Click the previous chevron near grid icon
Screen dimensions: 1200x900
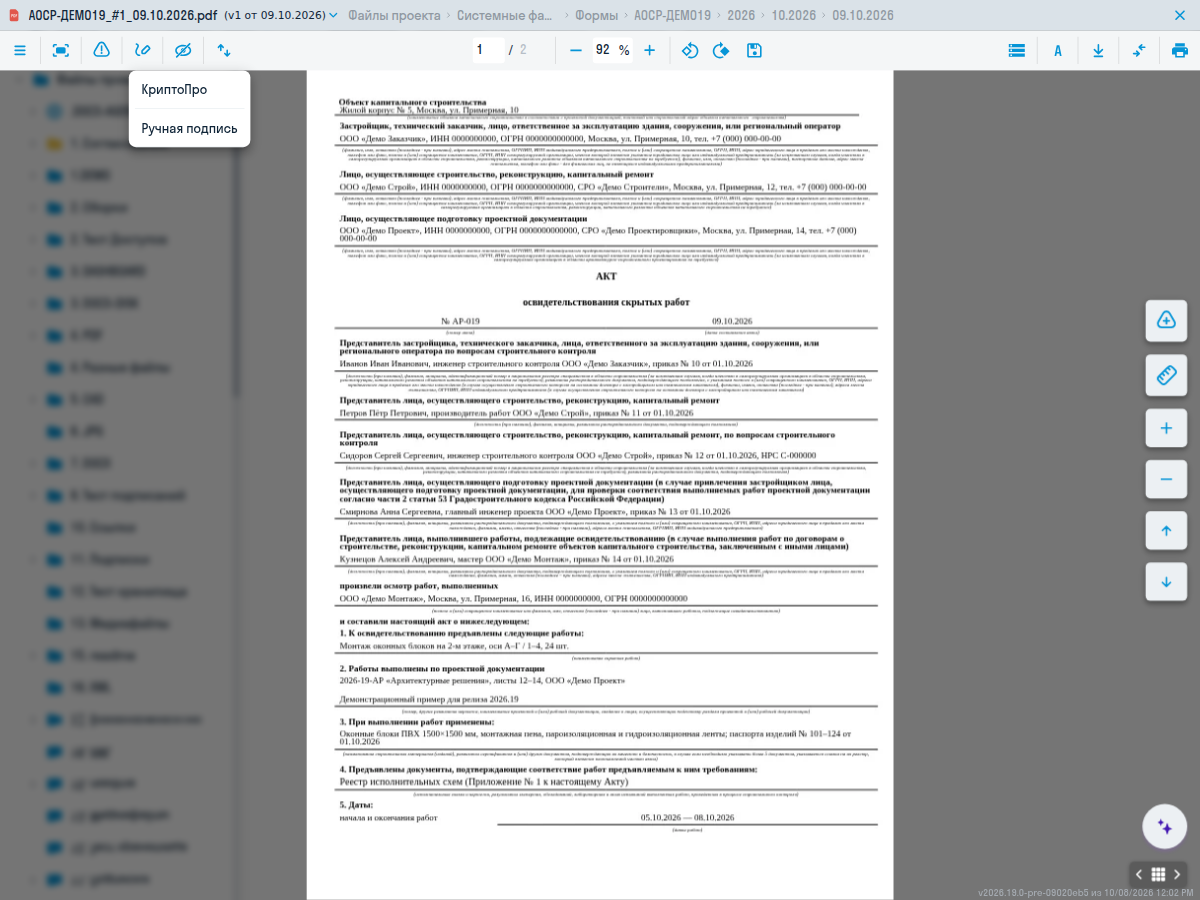pyautogui.click(x=1139, y=874)
